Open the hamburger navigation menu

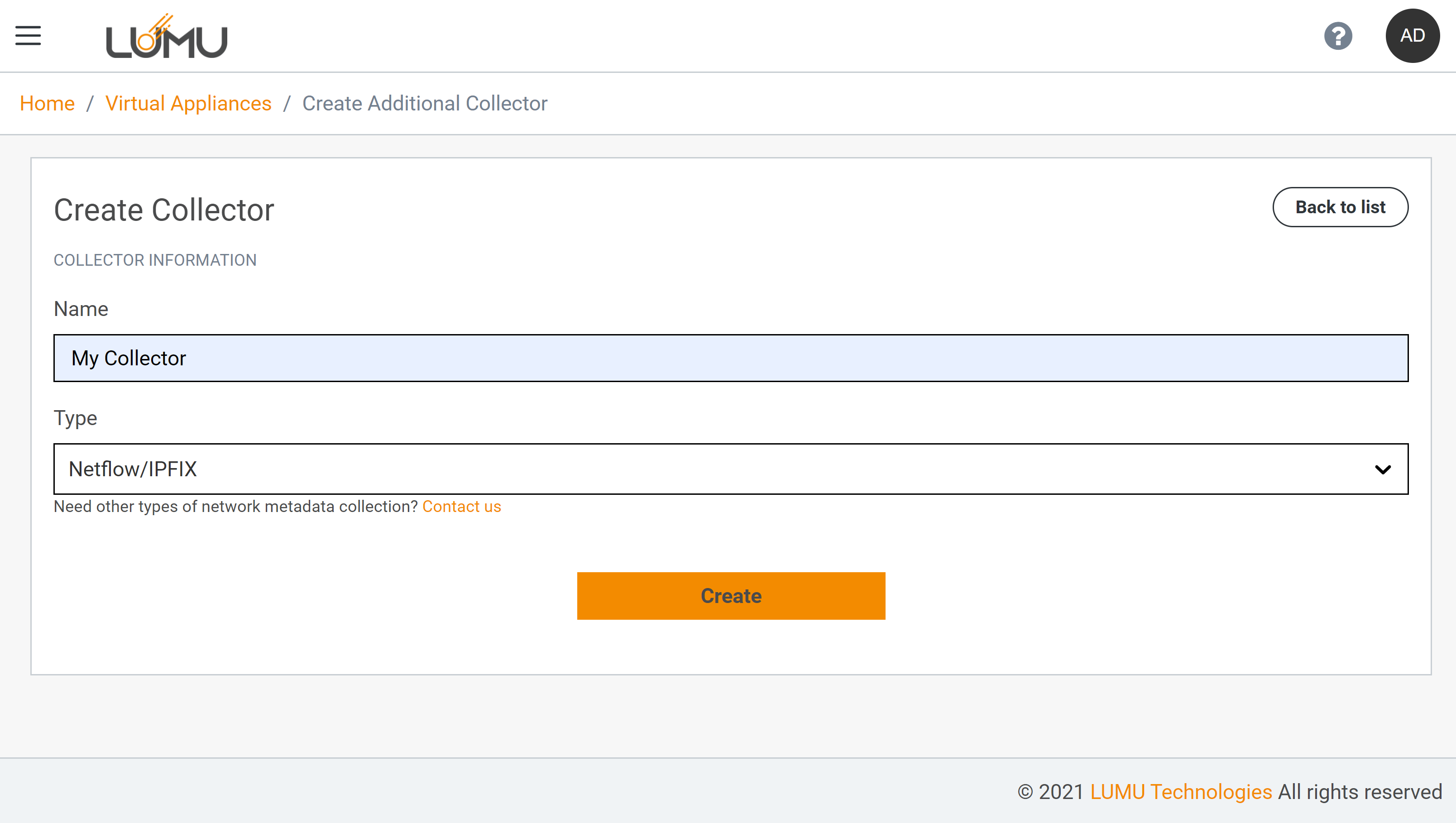pyautogui.click(x=28, y=35)
